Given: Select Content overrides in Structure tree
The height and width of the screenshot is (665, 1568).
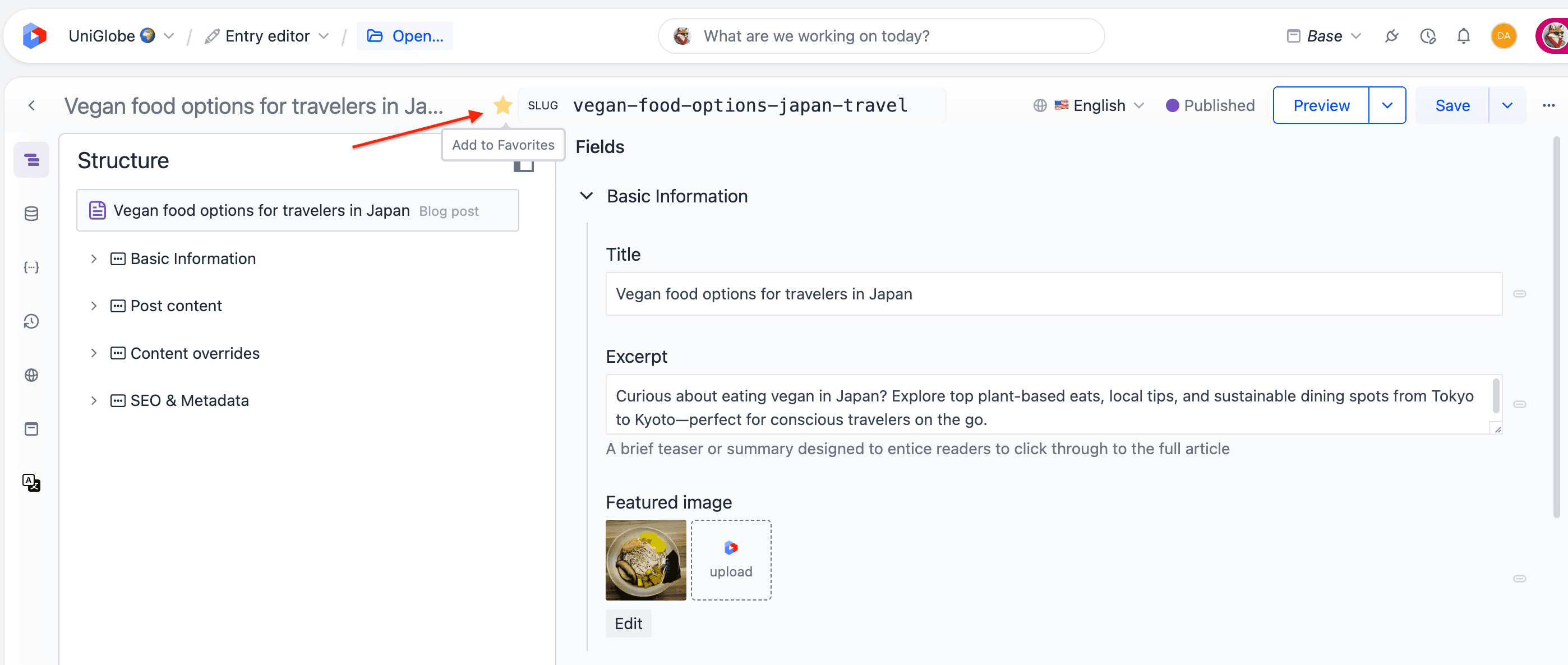Looking at the screenshot, I should (x=195, y=353).
